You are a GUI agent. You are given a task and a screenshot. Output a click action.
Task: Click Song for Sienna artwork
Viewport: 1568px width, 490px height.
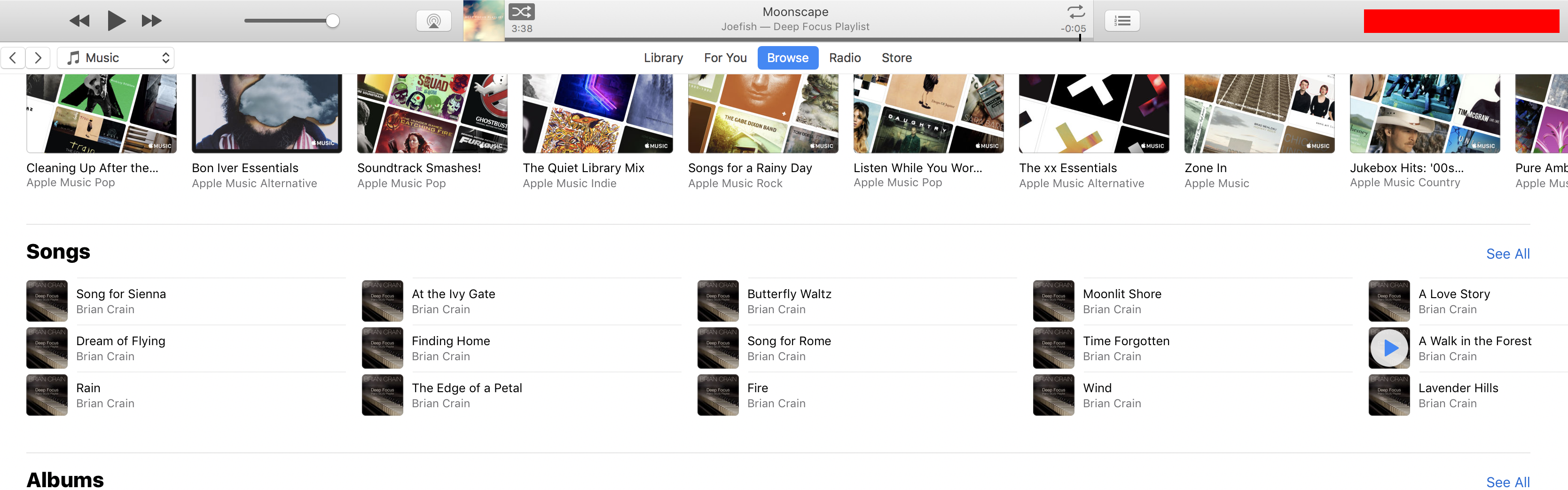47,300
